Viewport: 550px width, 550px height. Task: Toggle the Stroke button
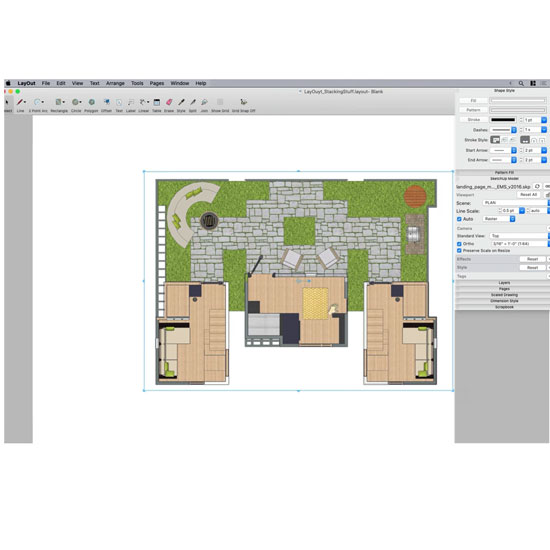click(473, 120)
